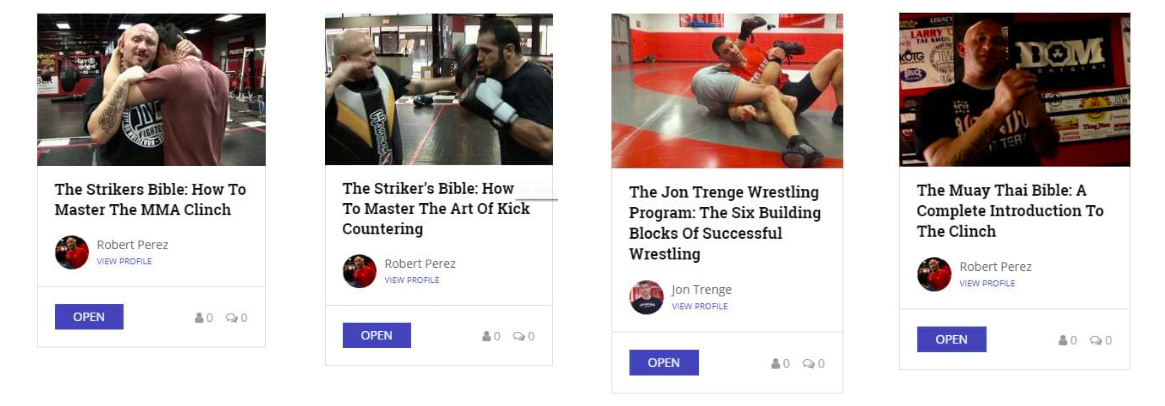The image size is (1165, 406).
Task: Click the members icon on Muay Thai Bible card
Action: [x=1063, y=340]
